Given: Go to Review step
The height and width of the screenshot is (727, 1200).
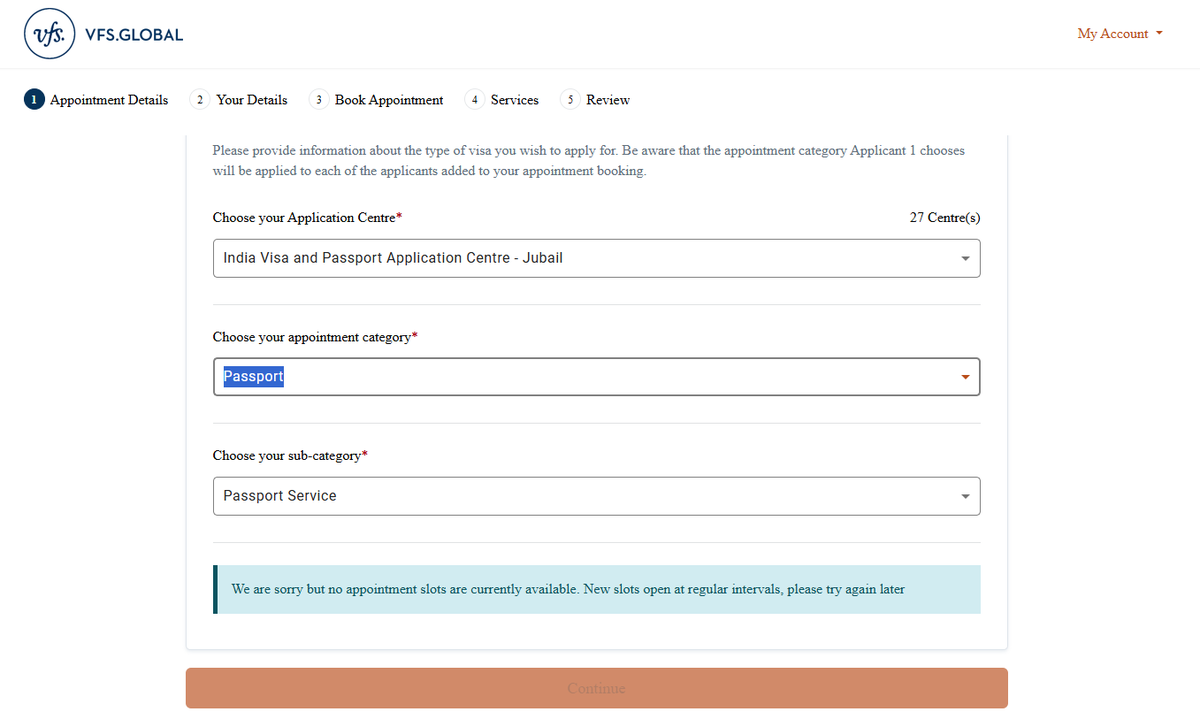Looking at the screenshot, I should pyautogui.click(x=595, y=100).
